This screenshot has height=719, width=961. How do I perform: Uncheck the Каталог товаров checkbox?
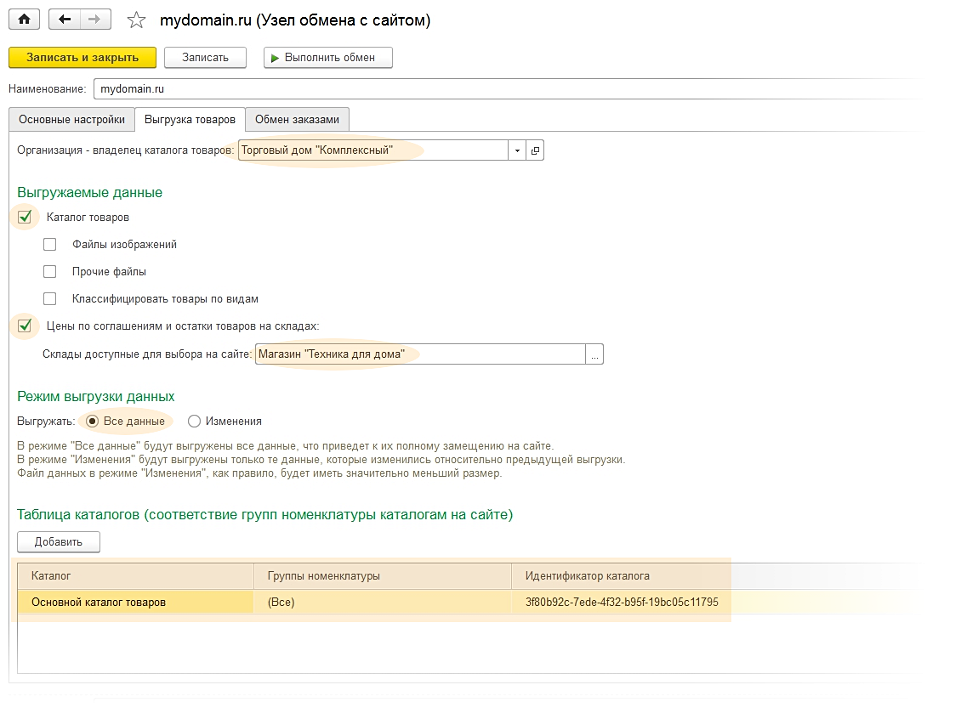pyautogui.click(x=25, y=217)
